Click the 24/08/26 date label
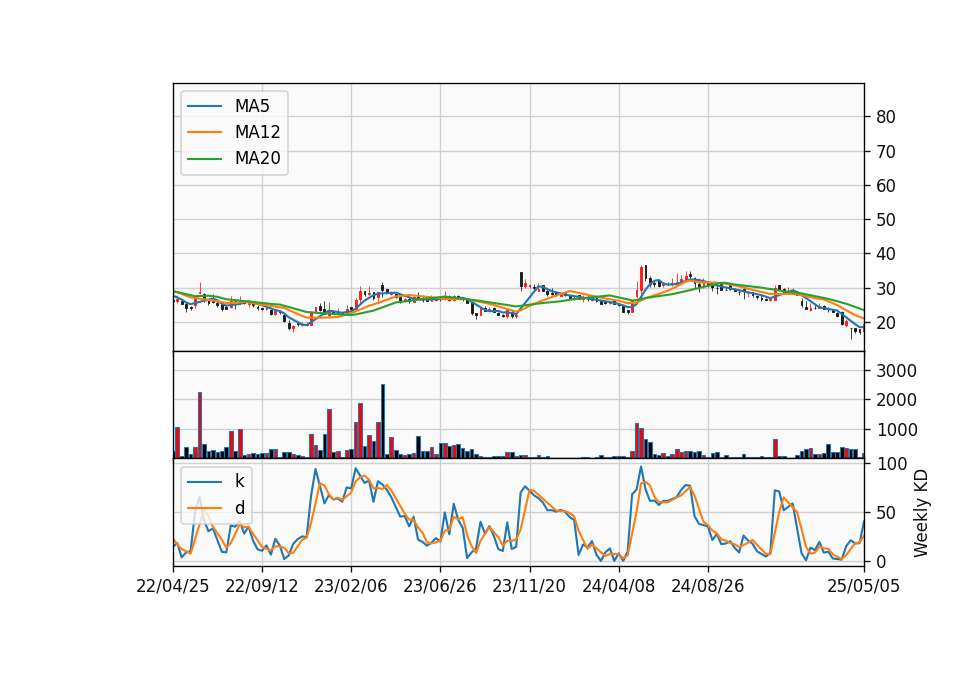Image resolution: width=960 pixels, height=690 pixels. tap(708, 586)
